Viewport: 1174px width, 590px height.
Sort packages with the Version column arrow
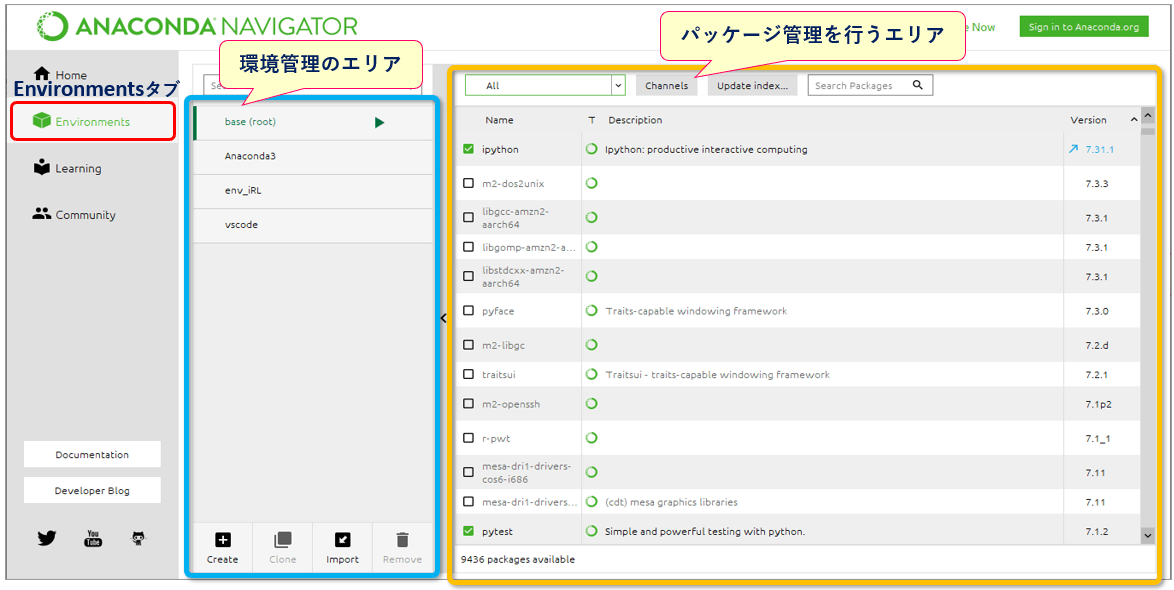pyautogui.click(x=1134, y=120)
